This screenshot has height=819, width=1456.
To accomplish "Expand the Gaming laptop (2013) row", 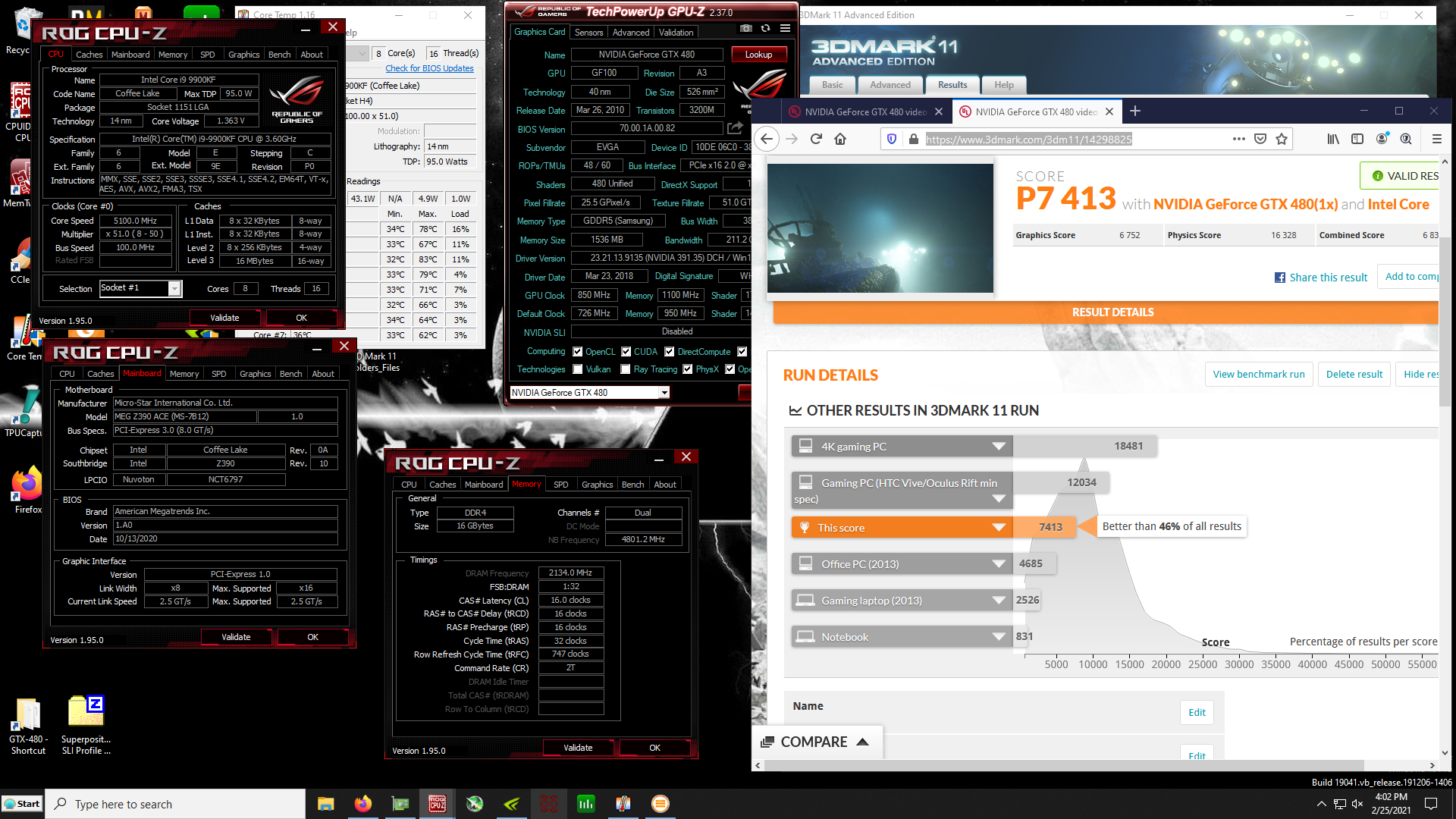I will (999, 601).
